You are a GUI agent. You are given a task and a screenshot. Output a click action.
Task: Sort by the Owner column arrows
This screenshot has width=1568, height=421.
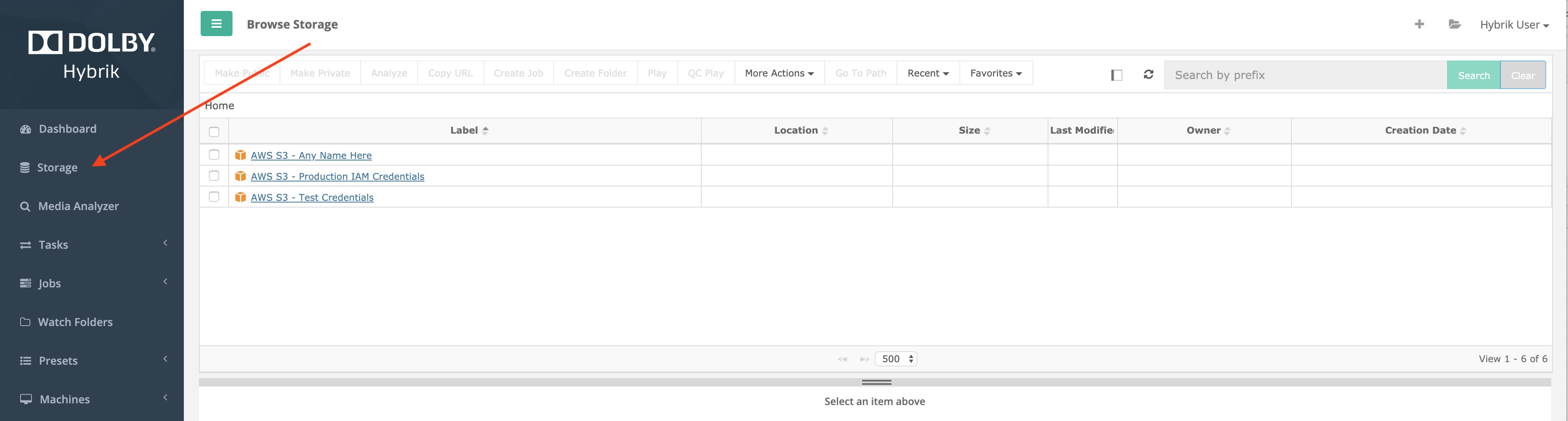click(x=1226, y=130)
